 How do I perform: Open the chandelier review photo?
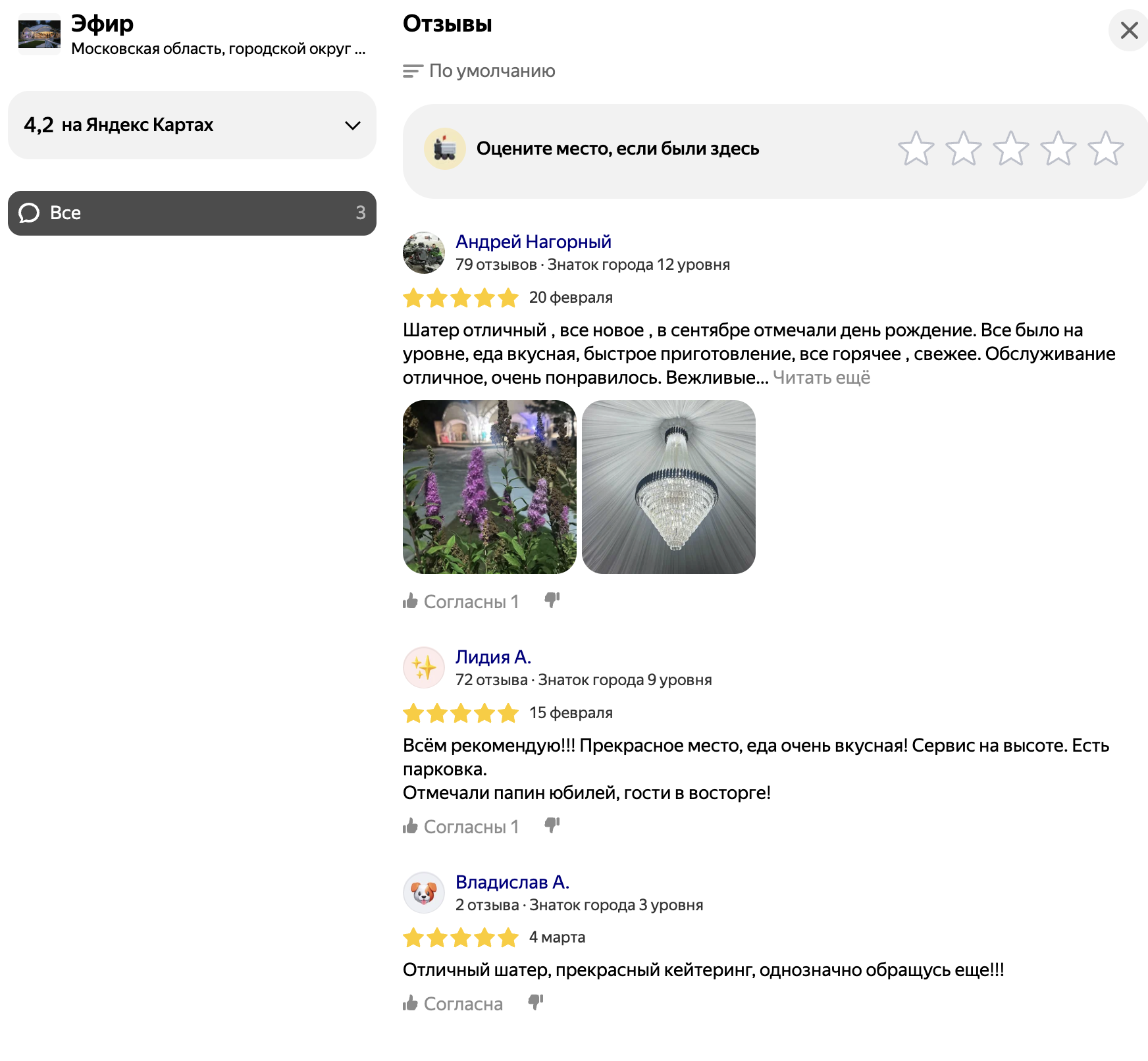click(668, 487)
